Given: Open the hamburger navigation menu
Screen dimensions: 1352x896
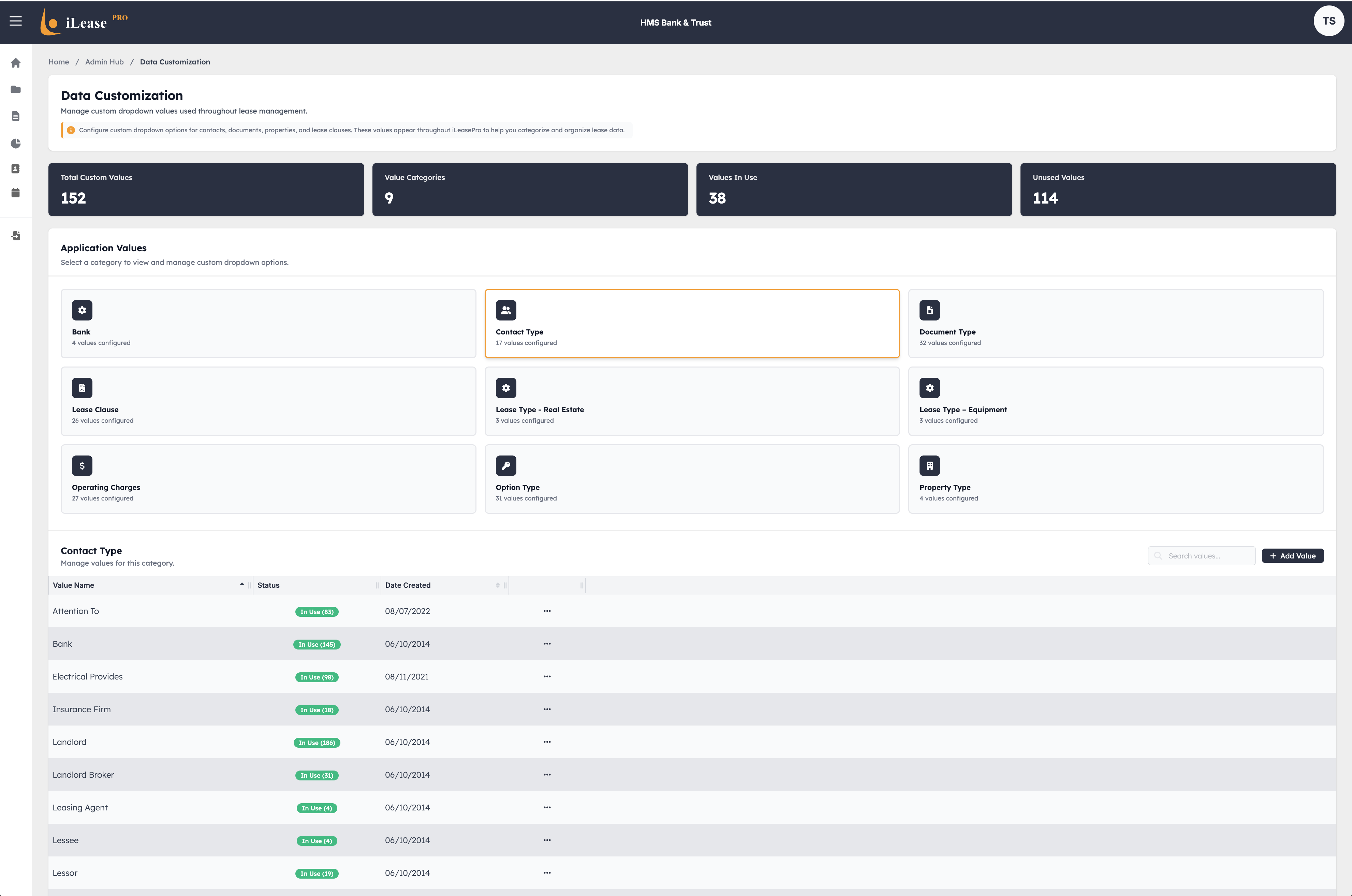Looking at the screenshot, I should pyautogui.click(x=15, y=20).
